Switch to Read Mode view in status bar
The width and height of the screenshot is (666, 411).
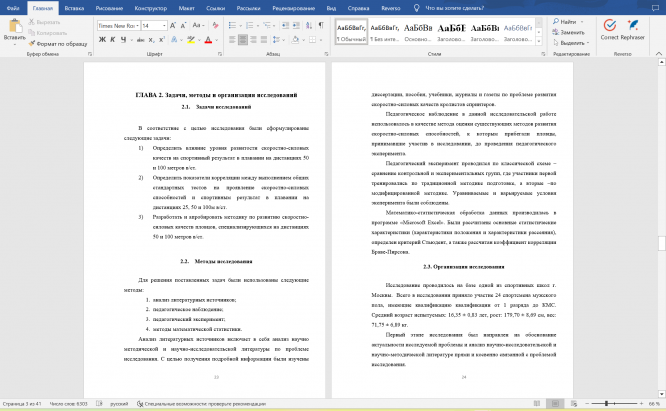pos(537,403)
